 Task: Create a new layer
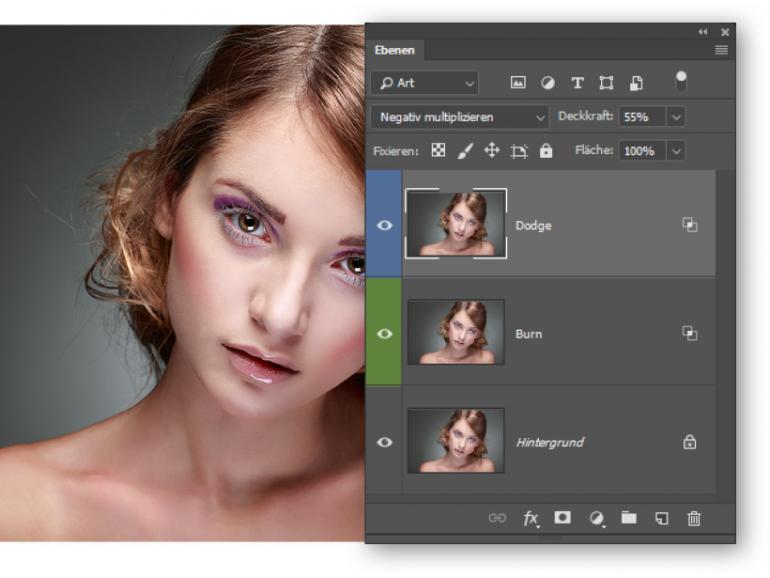[x=661, y=518]
